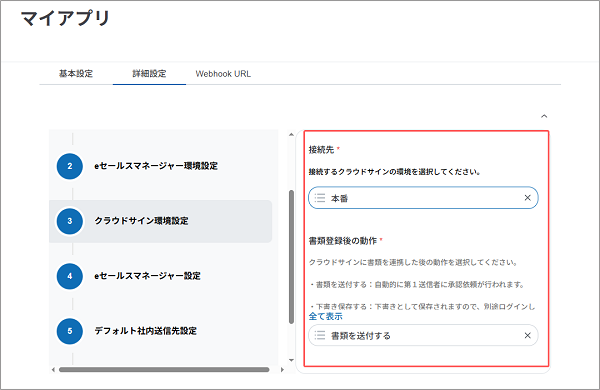
Task: Click right arrow of horizontal scrollbar
Action: coord(282,370)
